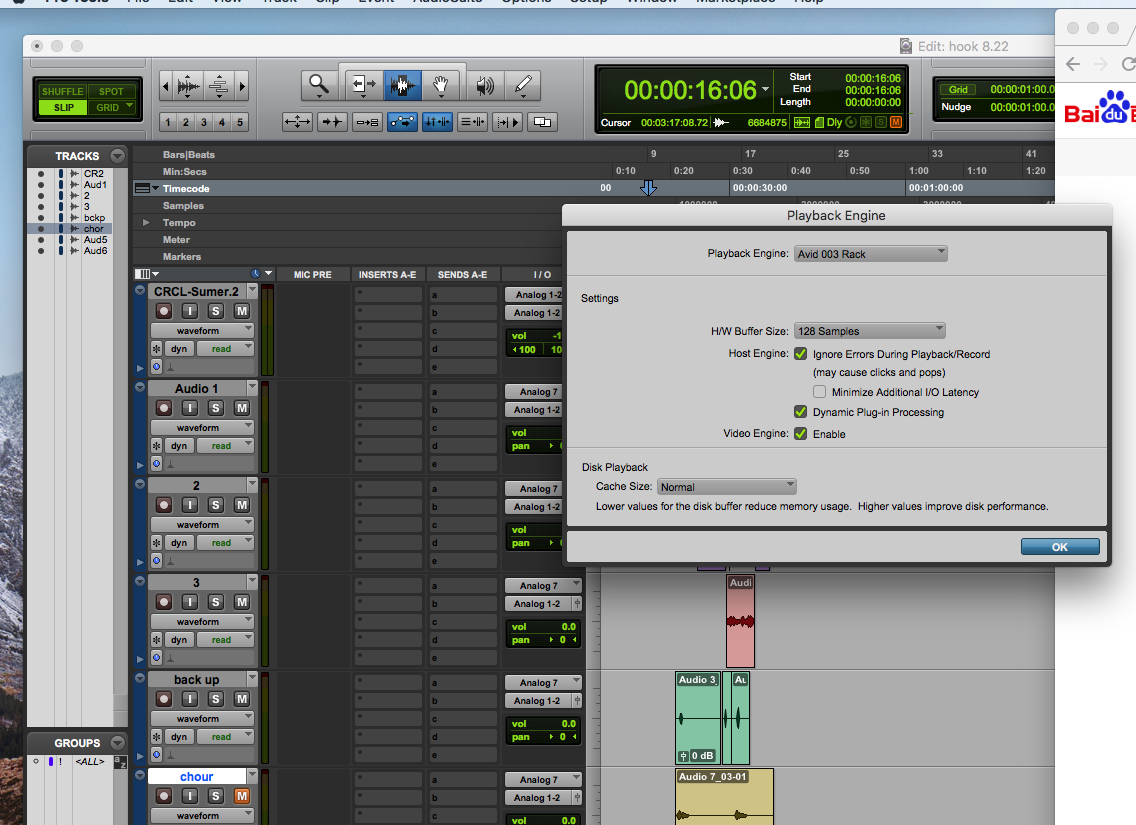Select the Grabber hand tool
Image resolution: width=1136 pixels, height=825 pixels.
point(440,85)
